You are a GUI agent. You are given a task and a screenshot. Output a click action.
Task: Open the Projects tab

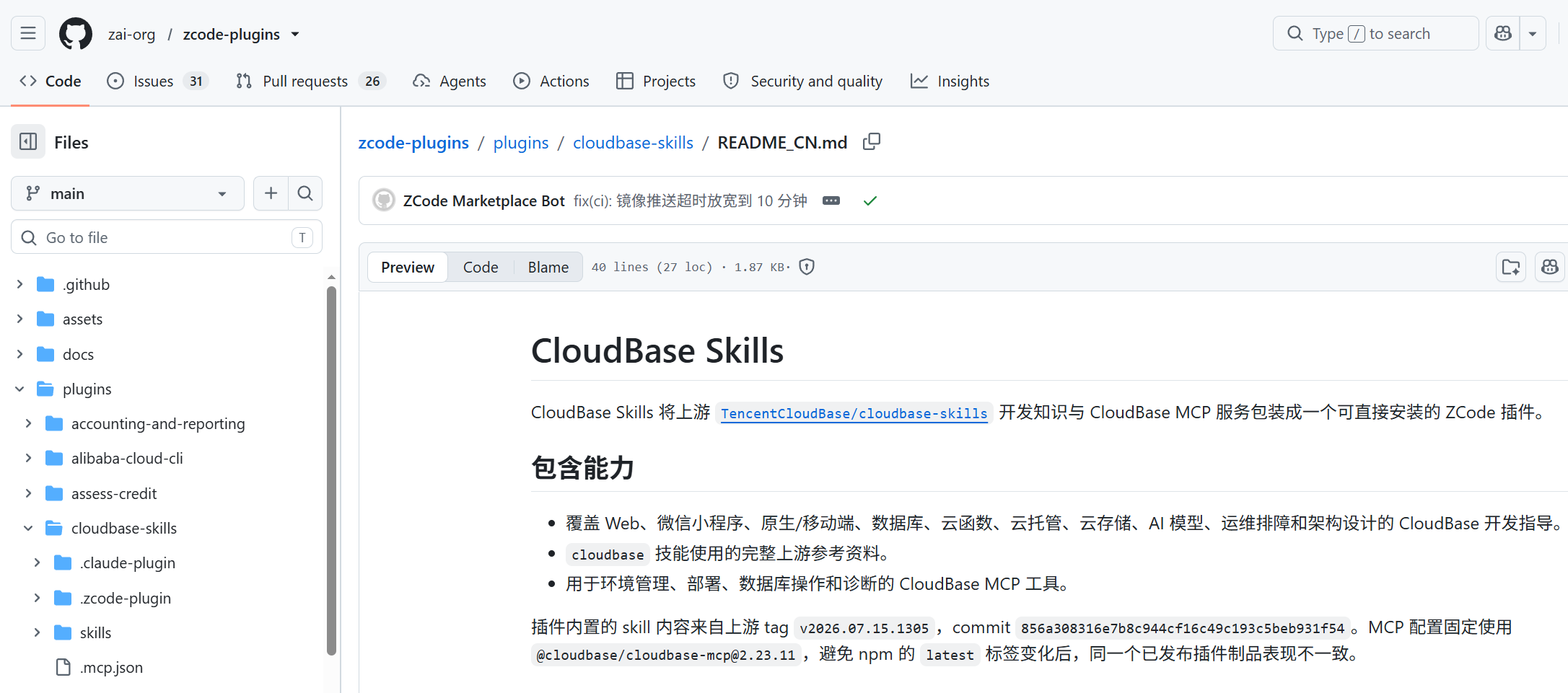(x=656, y=81)
